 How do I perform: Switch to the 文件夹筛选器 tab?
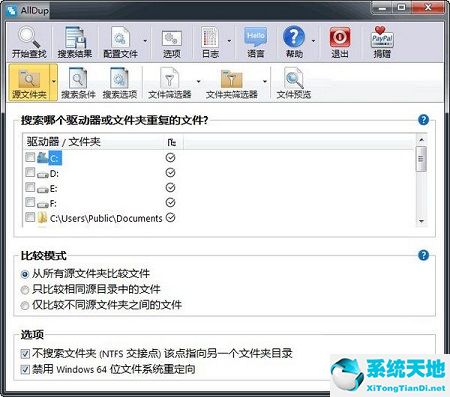232,83
